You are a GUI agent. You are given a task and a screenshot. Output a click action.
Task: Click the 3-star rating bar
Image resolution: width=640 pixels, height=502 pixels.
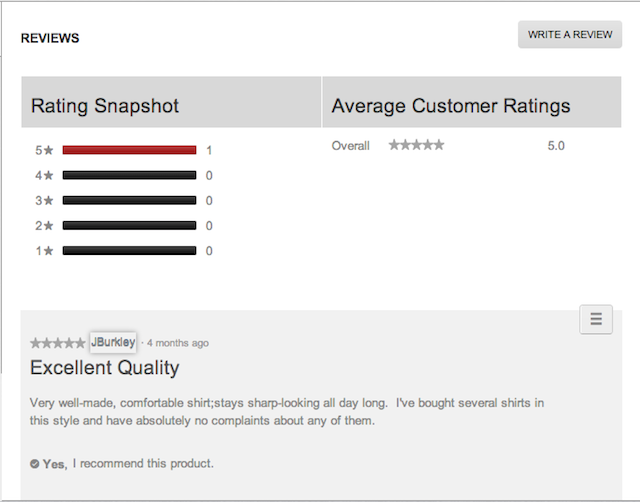click(129, 200)
